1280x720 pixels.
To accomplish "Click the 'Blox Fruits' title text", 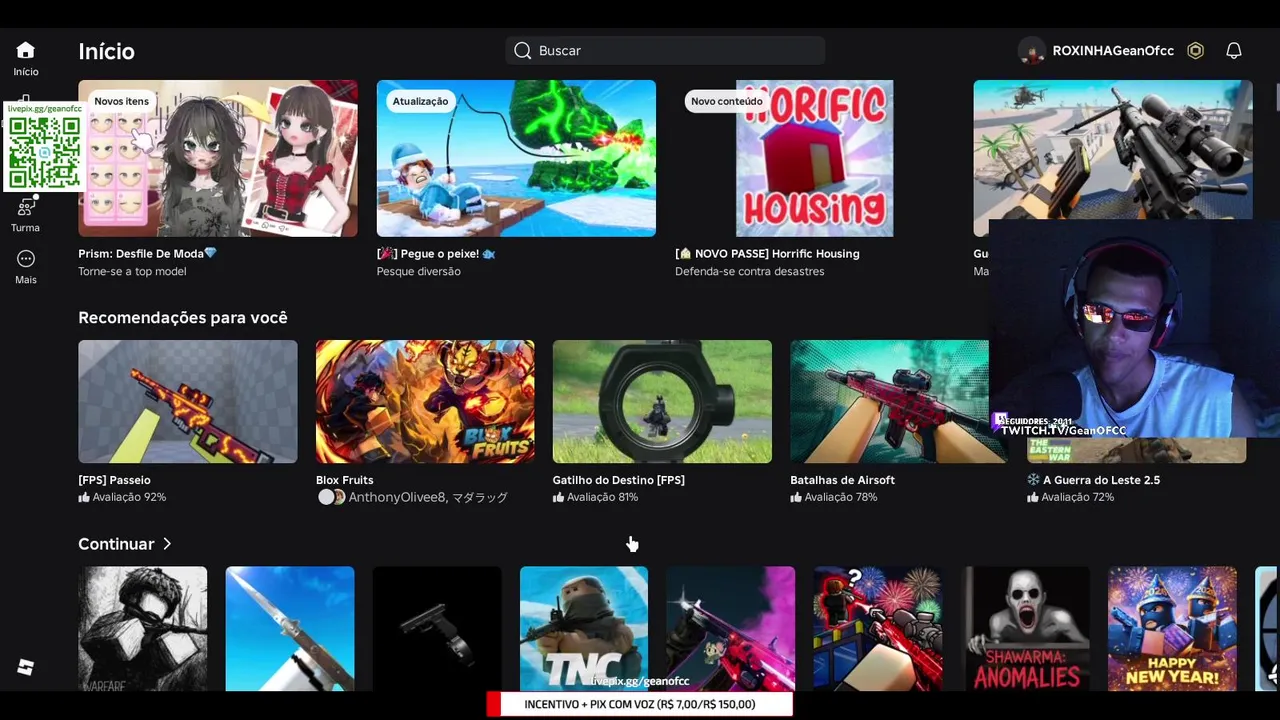I will (344, 480).
